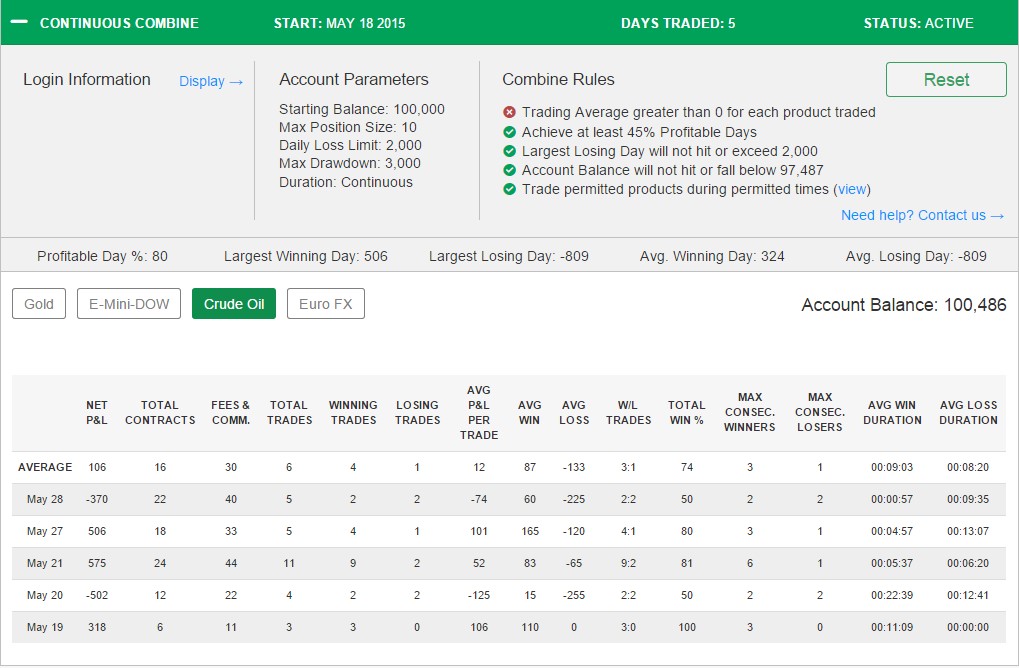
Task: Click the Account Balance: 100,486 text
Action: pos(903,305)
